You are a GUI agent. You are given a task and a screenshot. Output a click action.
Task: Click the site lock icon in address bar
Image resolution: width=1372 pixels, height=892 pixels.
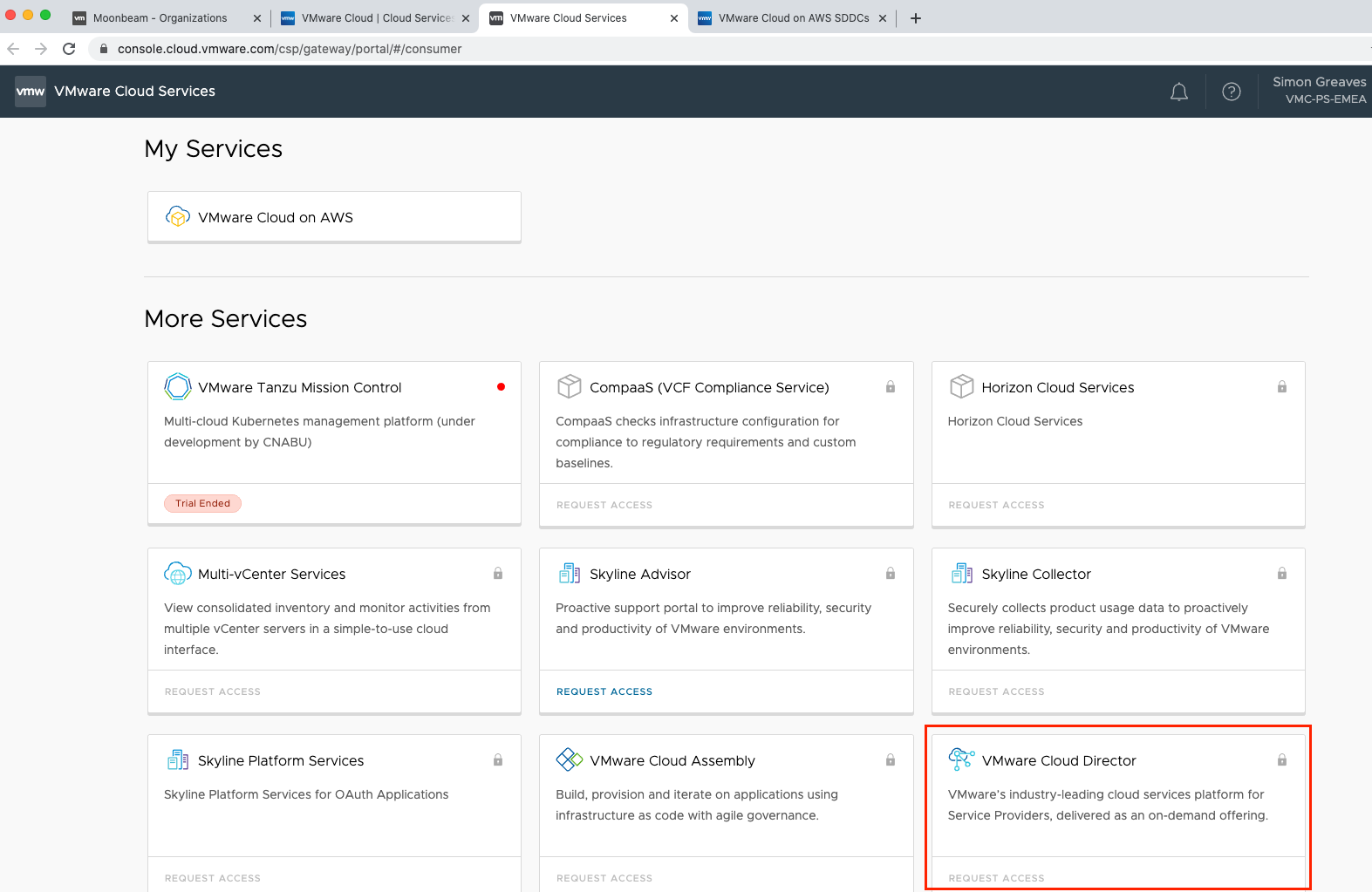pyautogui.click(x=103, y=49)
